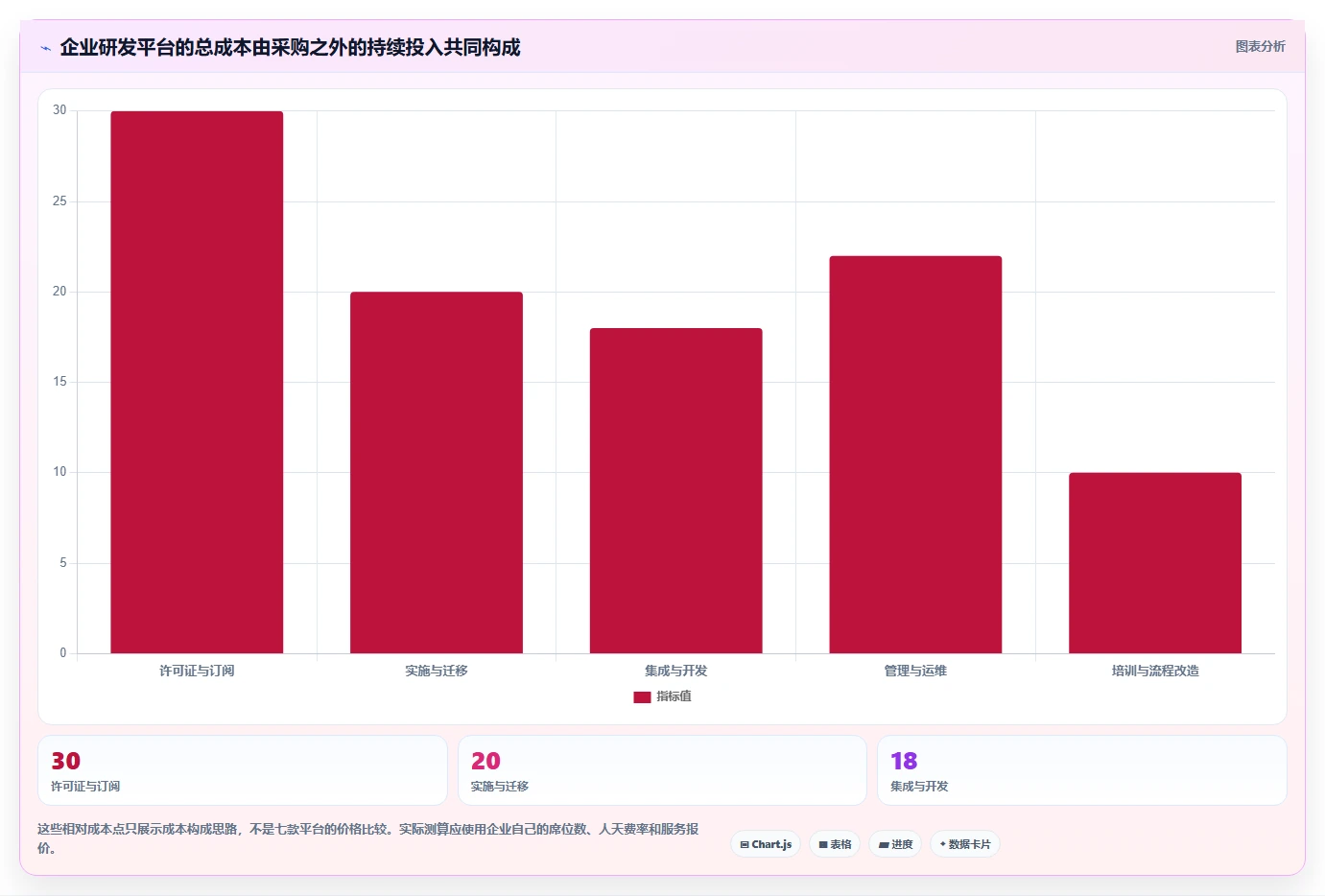
Task: Click the y-axis value 25
Action: tap(59, 201)
